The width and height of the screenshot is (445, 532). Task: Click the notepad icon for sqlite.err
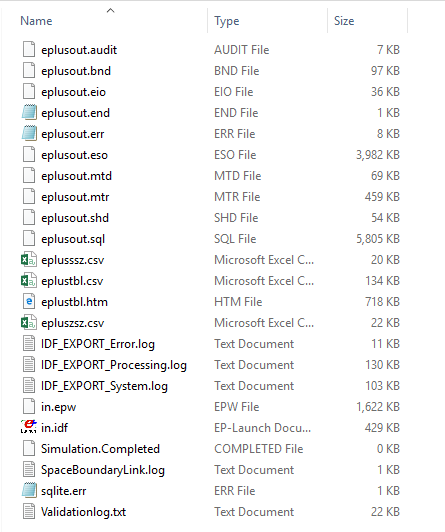point(29,491)
